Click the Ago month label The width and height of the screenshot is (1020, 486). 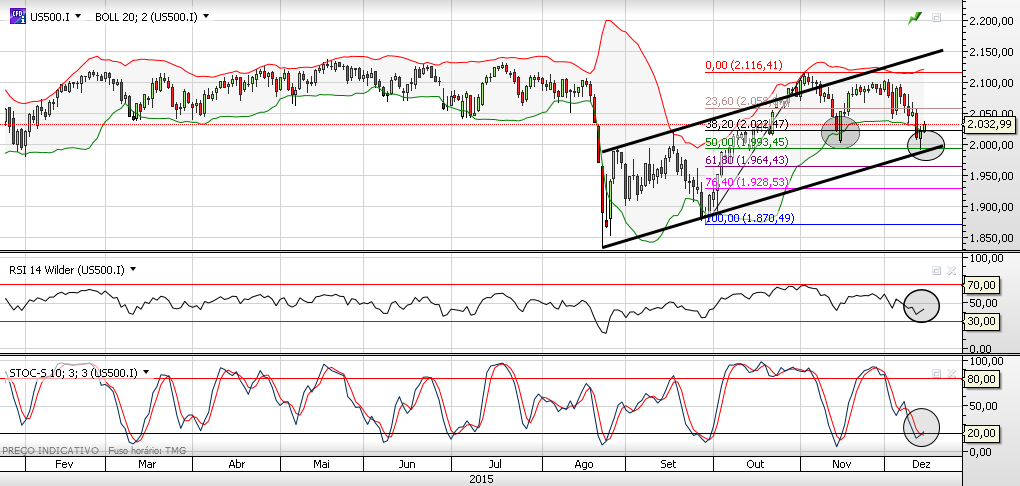click(x=585, y=465)
